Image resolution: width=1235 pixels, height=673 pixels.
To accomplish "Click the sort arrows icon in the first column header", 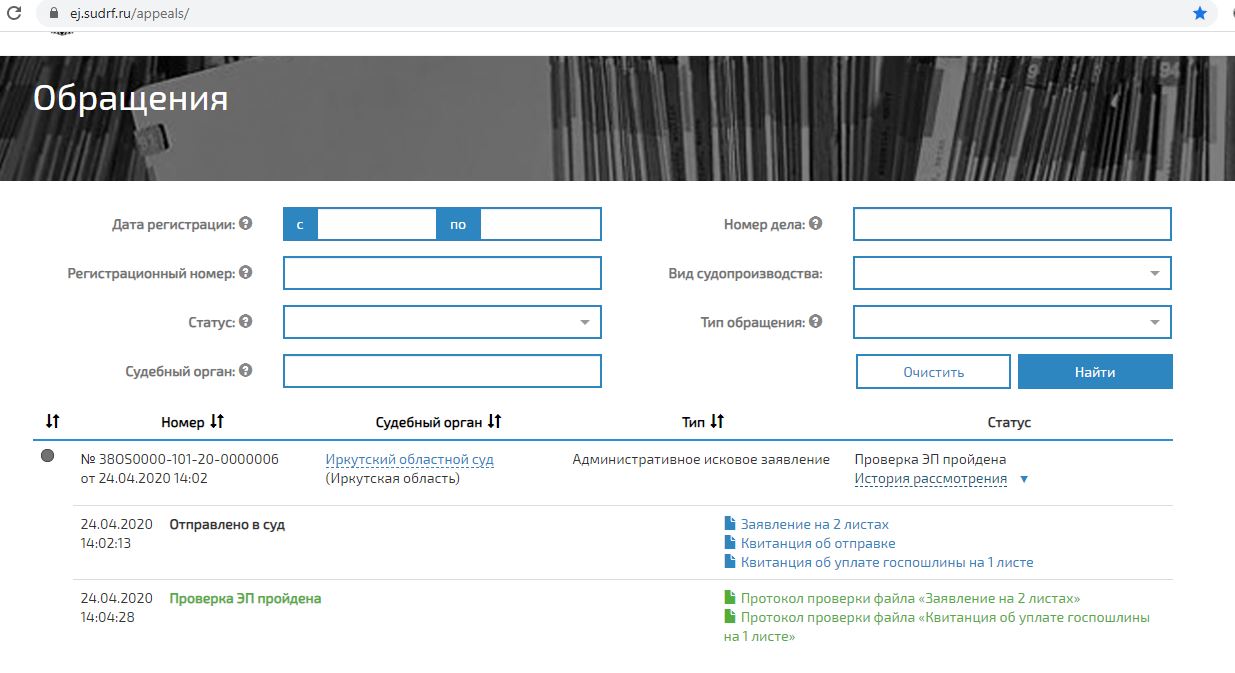I will pos(53,422).
